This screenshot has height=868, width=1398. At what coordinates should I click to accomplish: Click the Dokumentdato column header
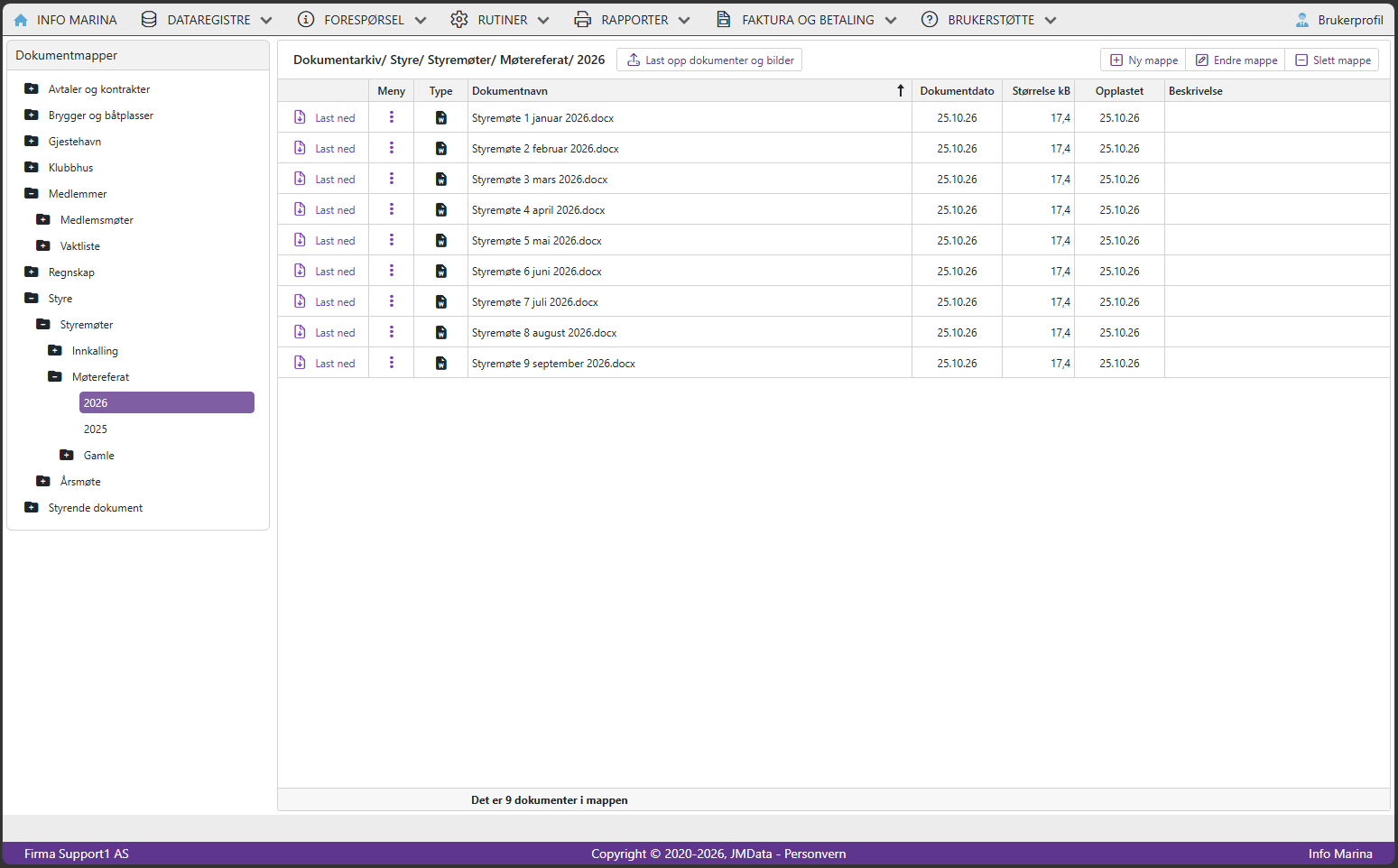pos(957,91)
